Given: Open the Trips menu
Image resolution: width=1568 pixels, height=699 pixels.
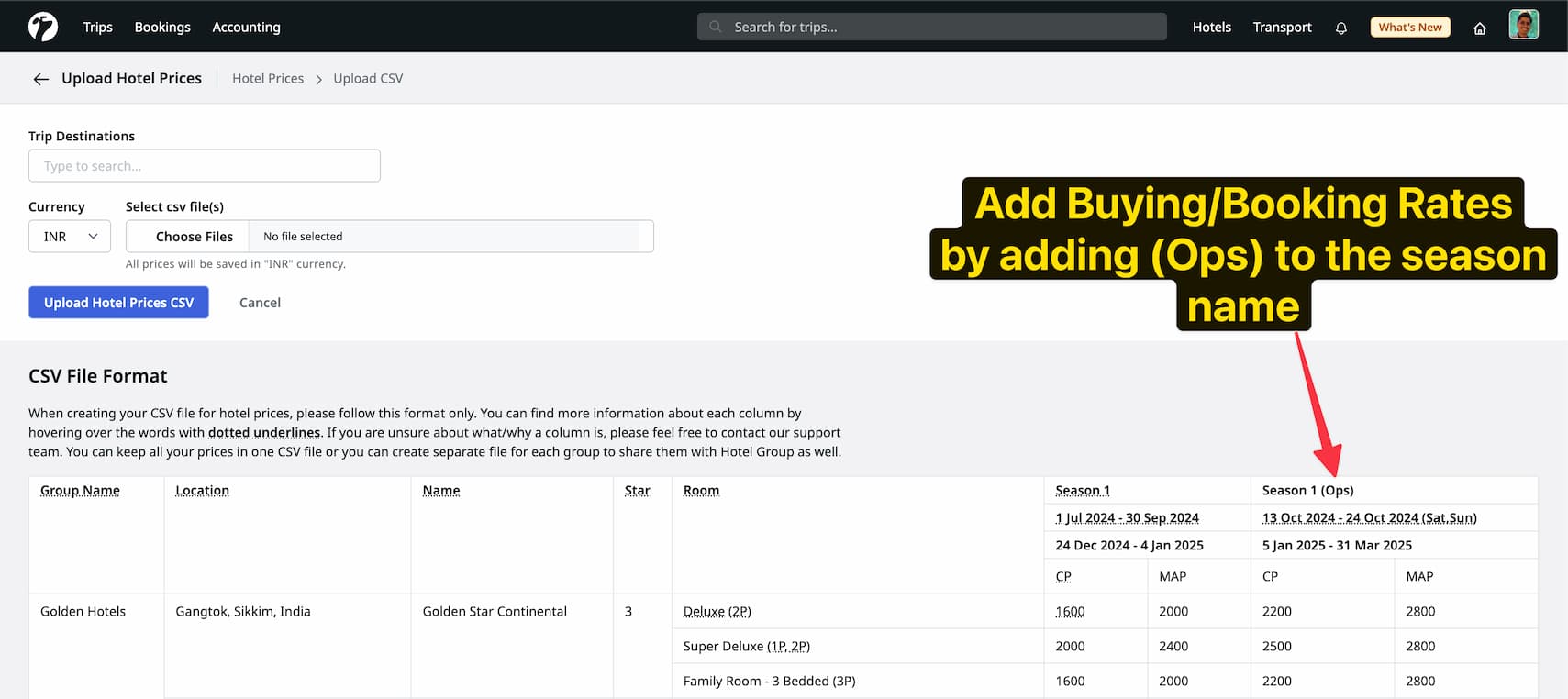Looking at the screenshot, I should pos(97,28).
